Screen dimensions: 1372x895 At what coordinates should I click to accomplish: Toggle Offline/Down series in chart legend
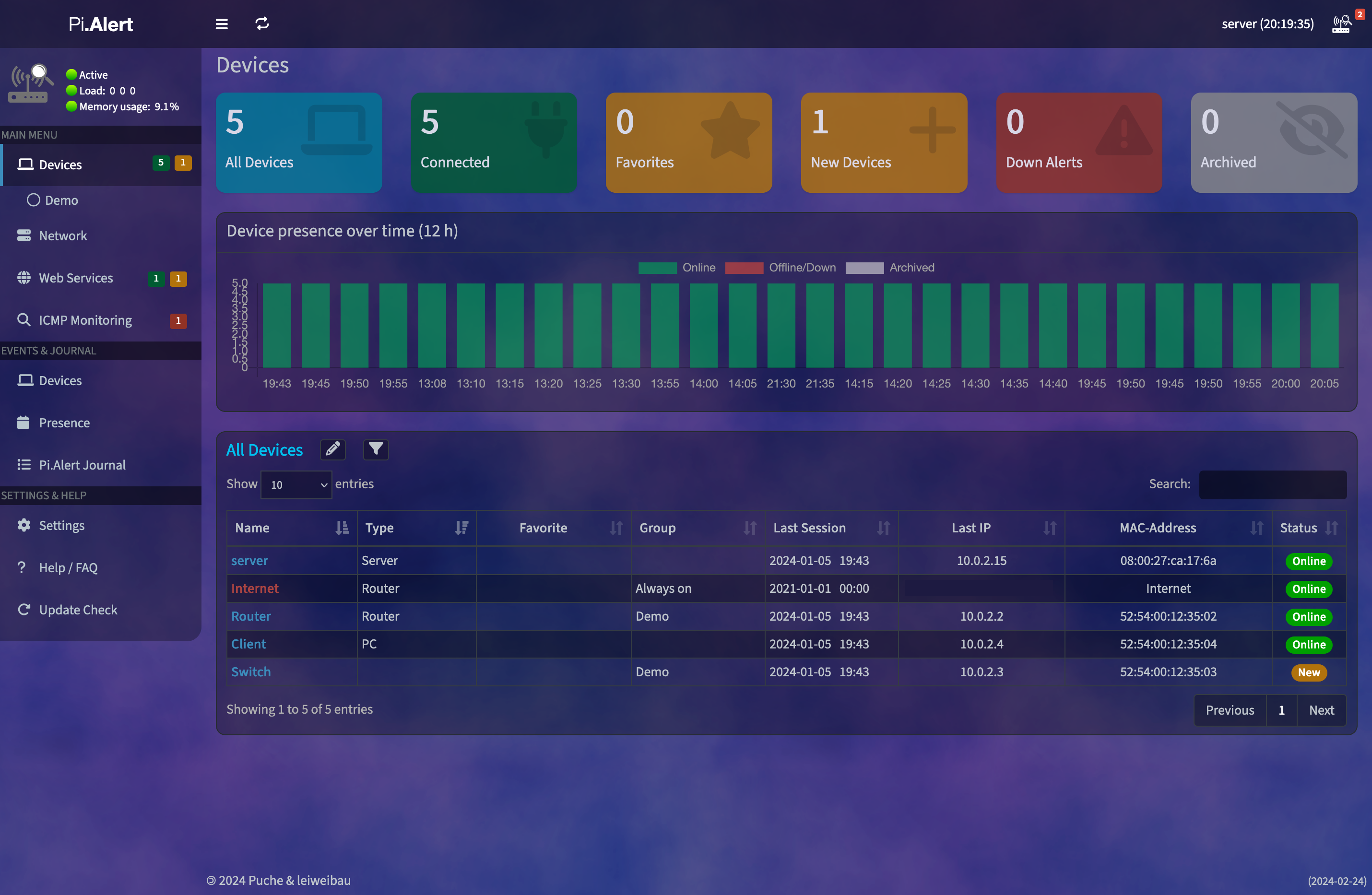point(780,268)
